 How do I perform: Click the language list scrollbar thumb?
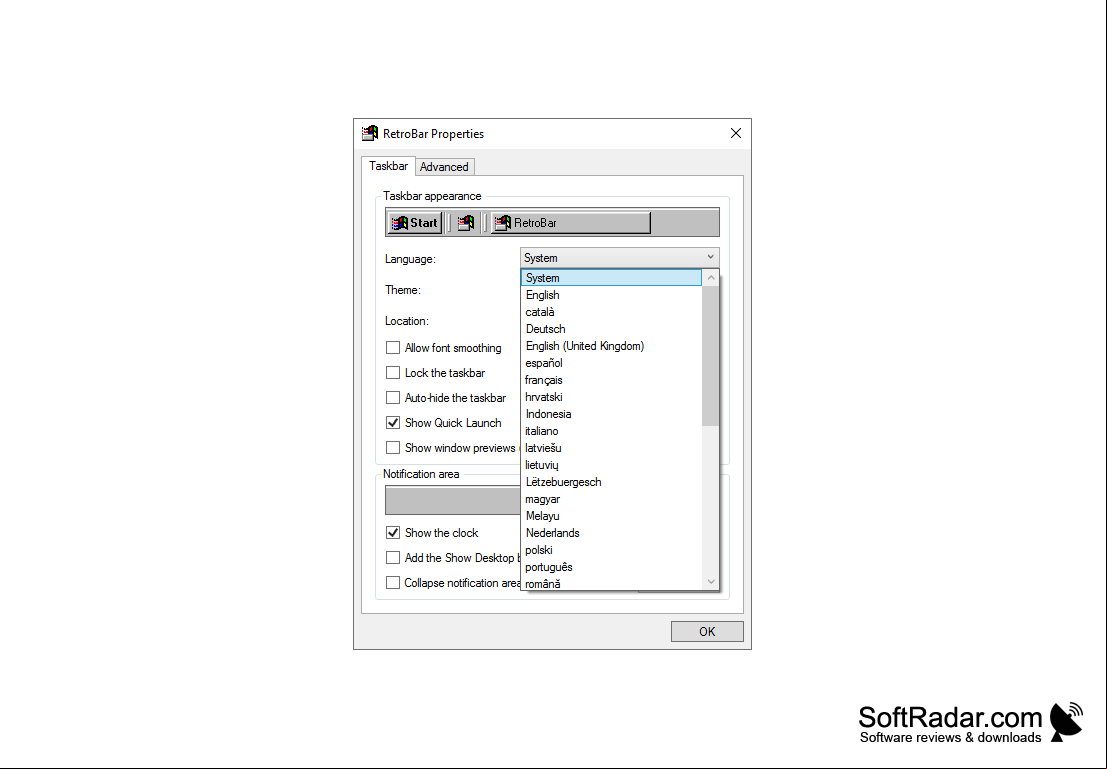(711, 356)
